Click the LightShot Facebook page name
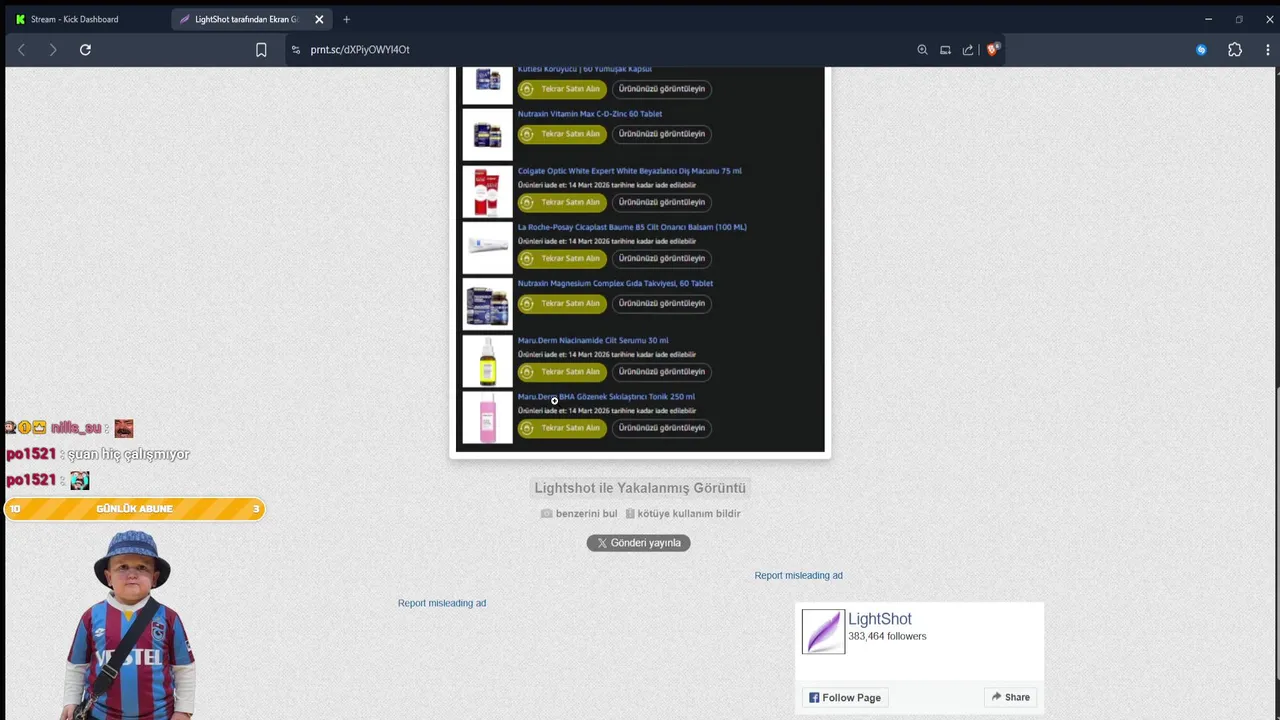This screenshot has width=1280, height=720. tap(880, 619)
